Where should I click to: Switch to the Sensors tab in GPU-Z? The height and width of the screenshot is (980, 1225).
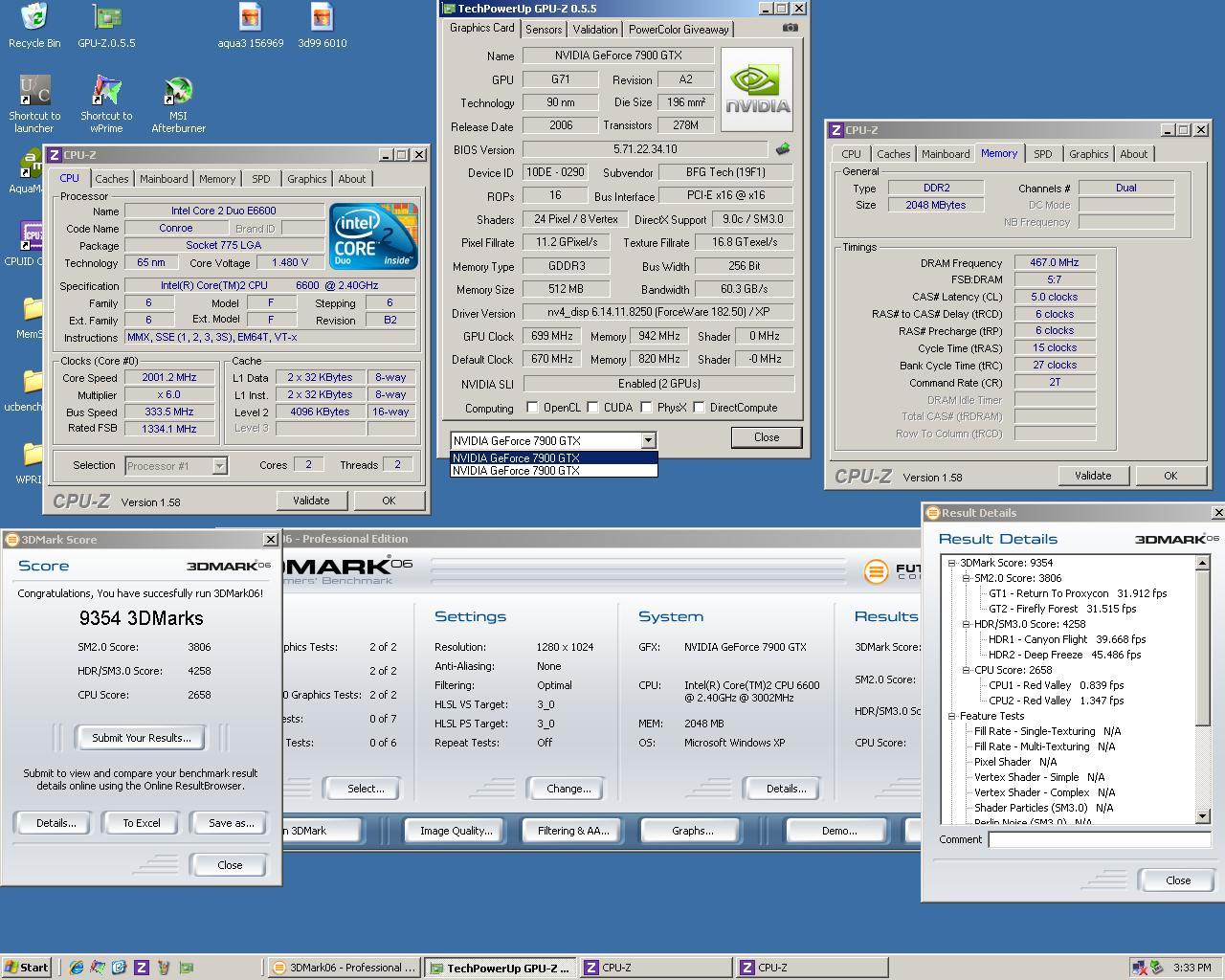(544, 30)
